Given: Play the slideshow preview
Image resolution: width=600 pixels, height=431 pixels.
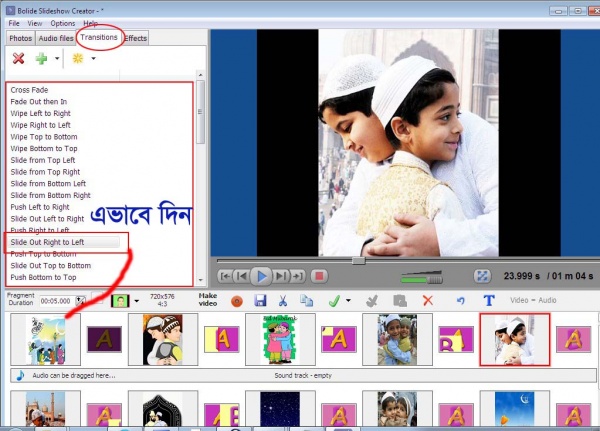Looking at the screenshot, I should tap(261, 276).
